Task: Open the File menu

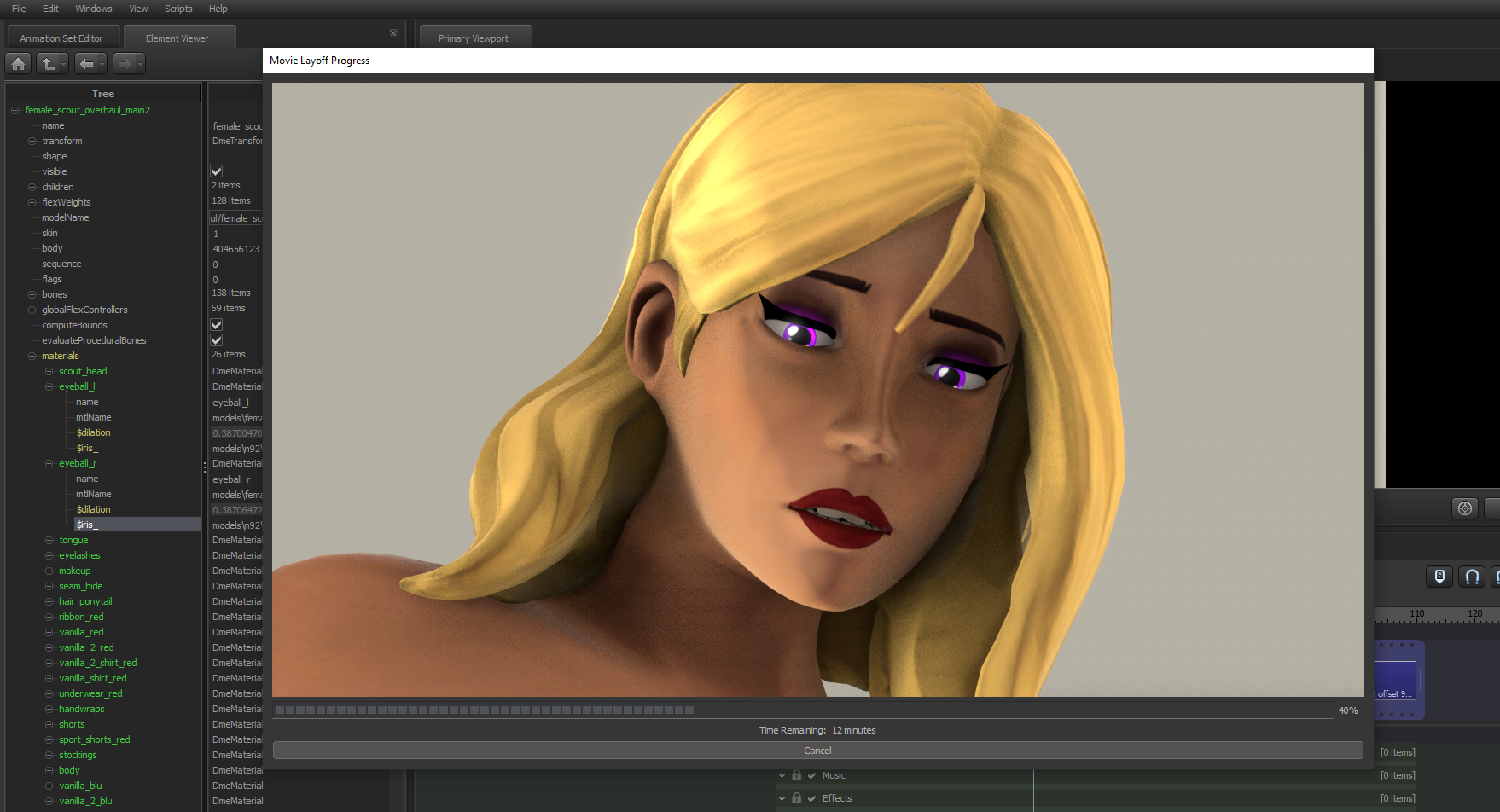Action: click(19, 9)
